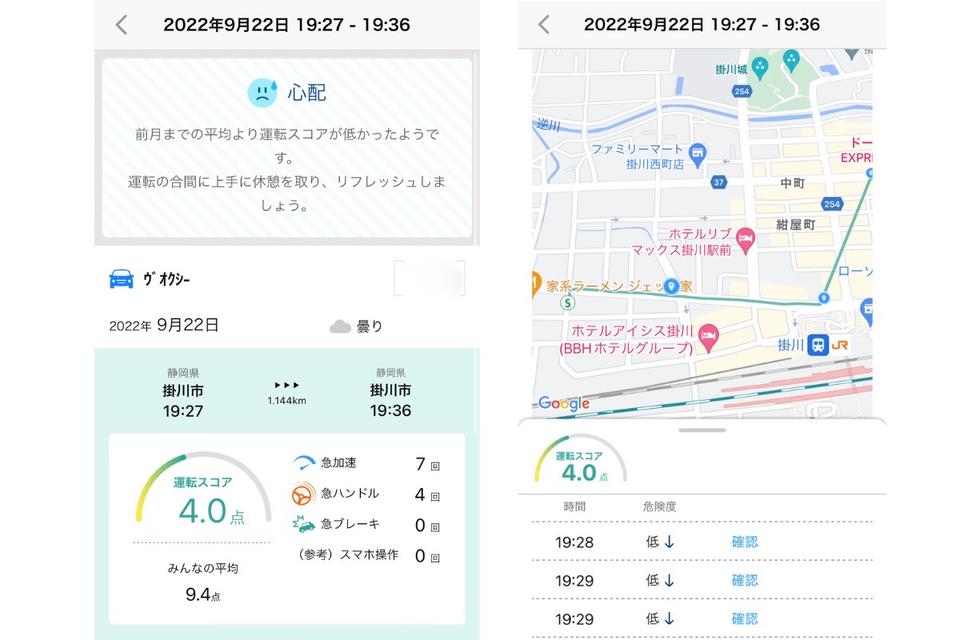960x640 pixels.
Task: Tap the sudden acceleration icon
Action: click(x=304, y=463)
